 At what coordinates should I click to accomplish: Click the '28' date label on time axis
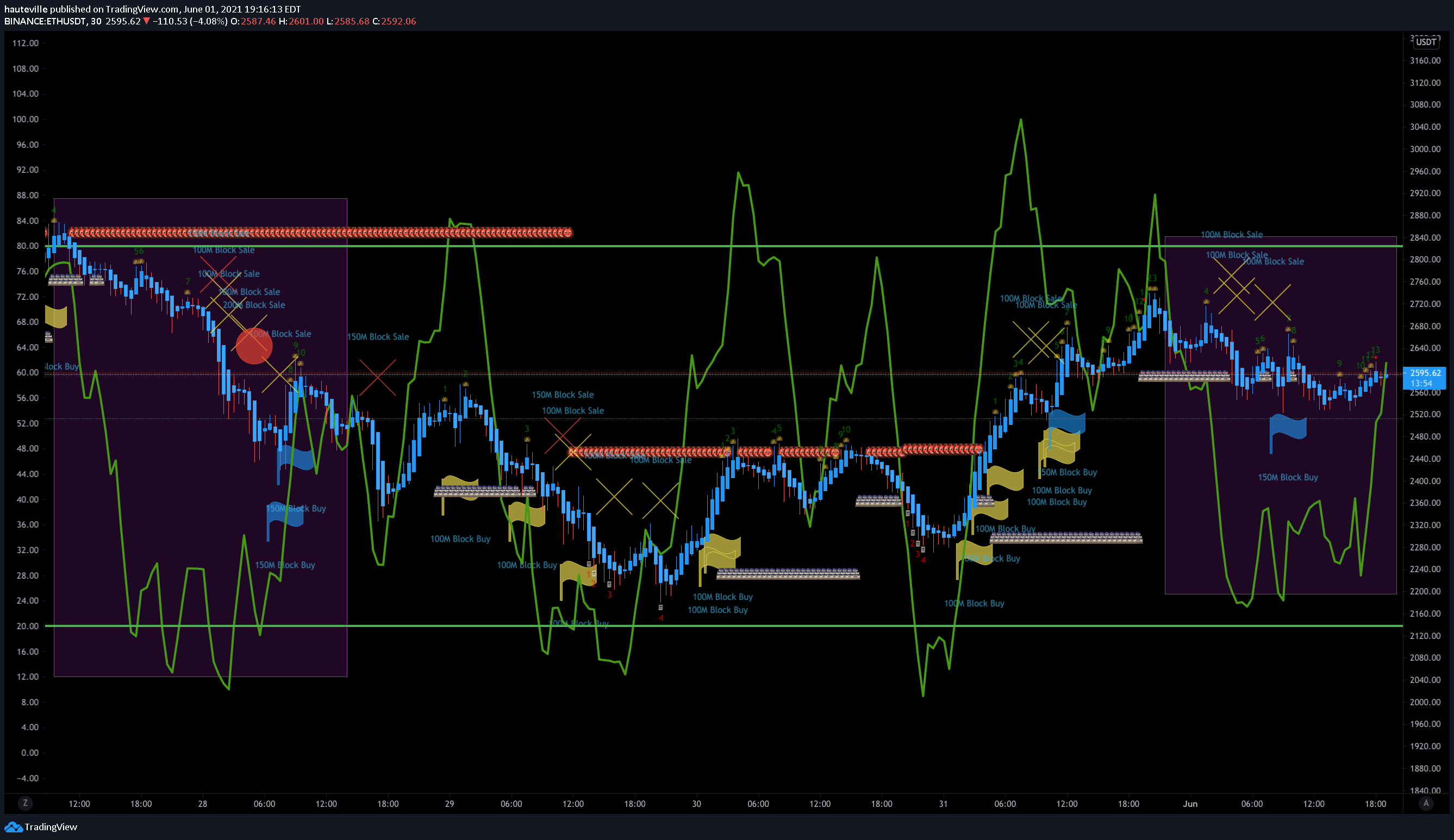203,804
